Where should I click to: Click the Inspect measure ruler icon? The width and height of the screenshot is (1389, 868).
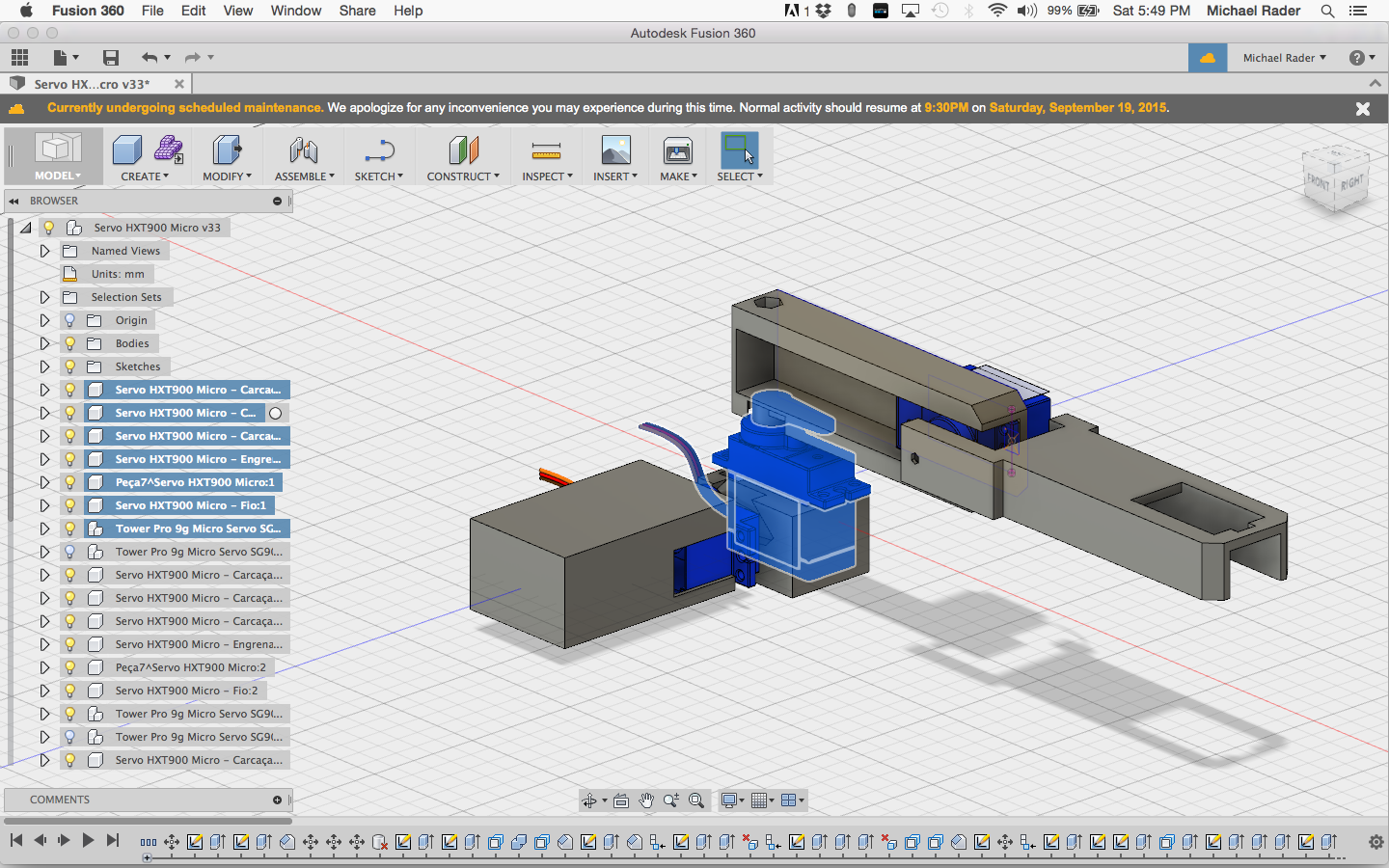click(x=546, y=150)
